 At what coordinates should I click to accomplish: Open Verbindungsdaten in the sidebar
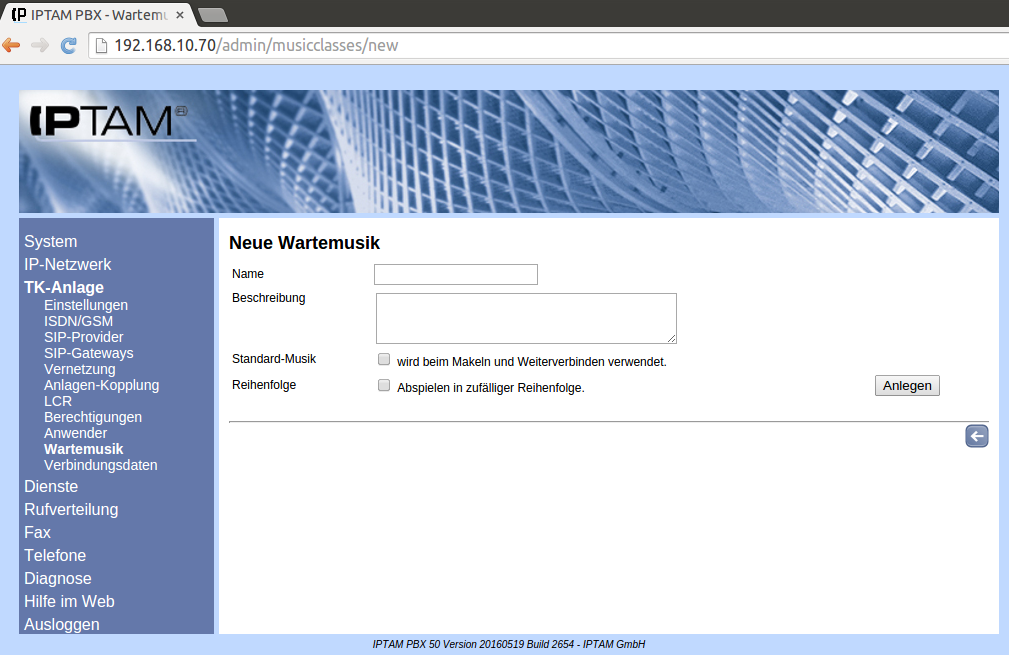101,466
